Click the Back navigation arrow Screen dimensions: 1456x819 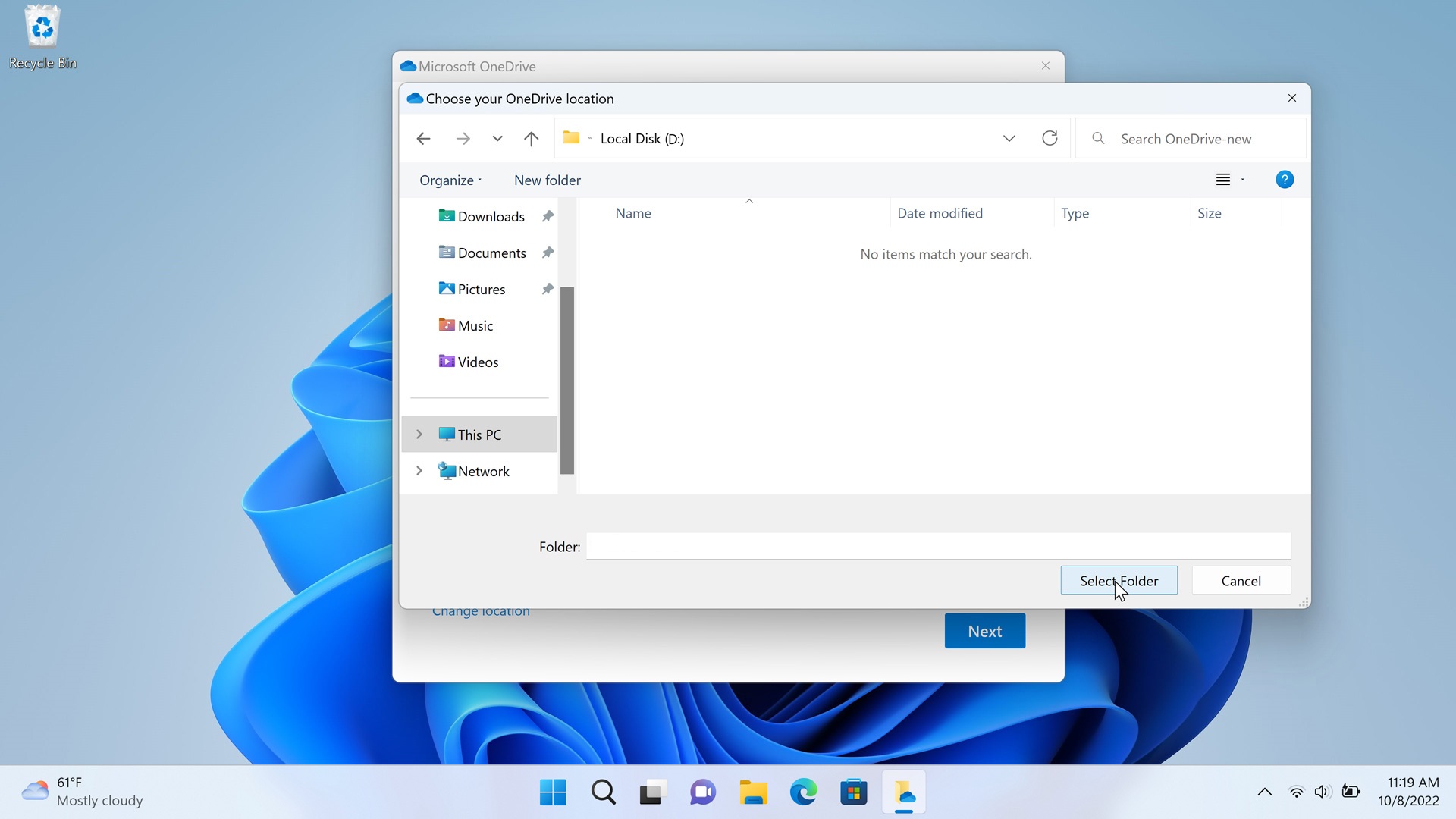[x=423, y=139]
